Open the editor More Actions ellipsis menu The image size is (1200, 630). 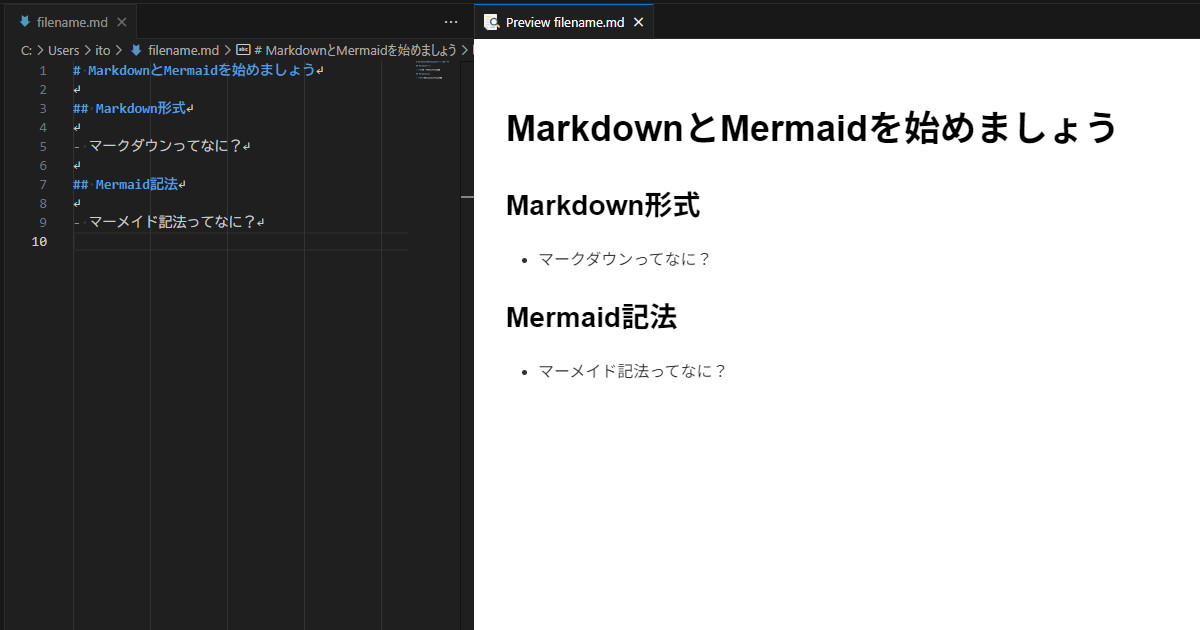[450, 22]
